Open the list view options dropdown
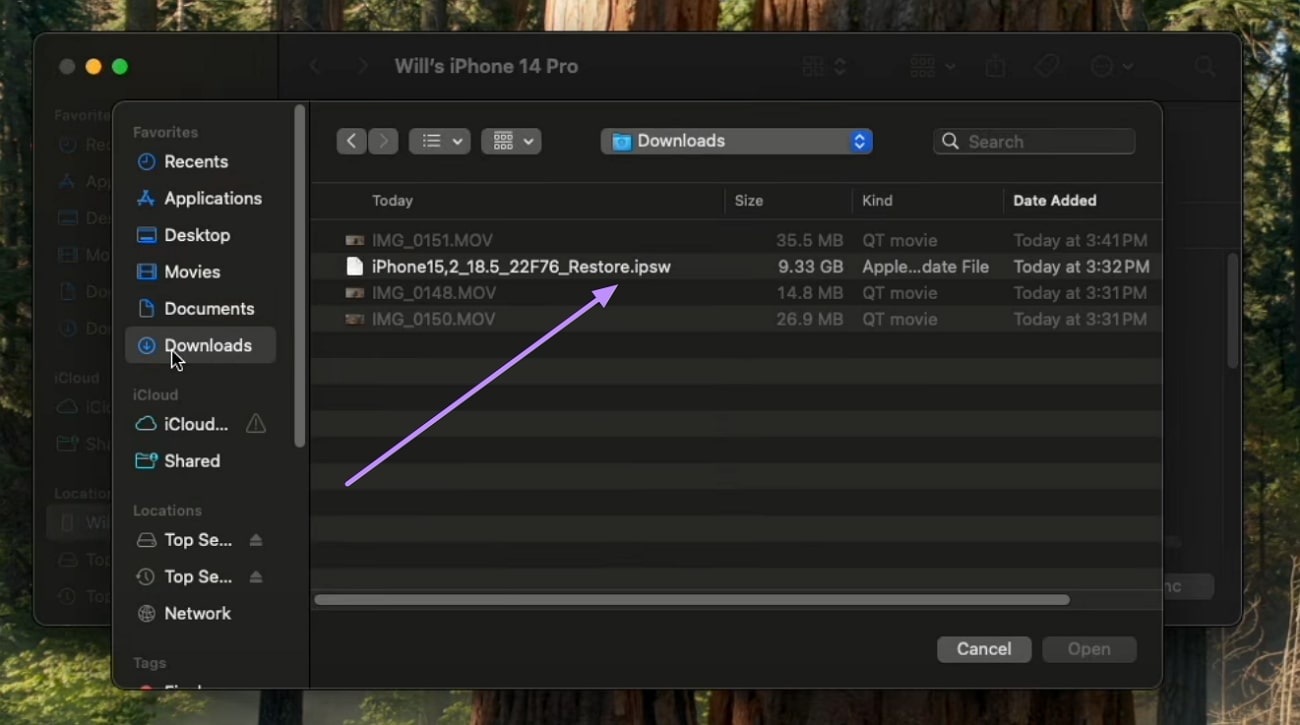This screenshot has height=725, width=1300. click(x=439, y=141)
